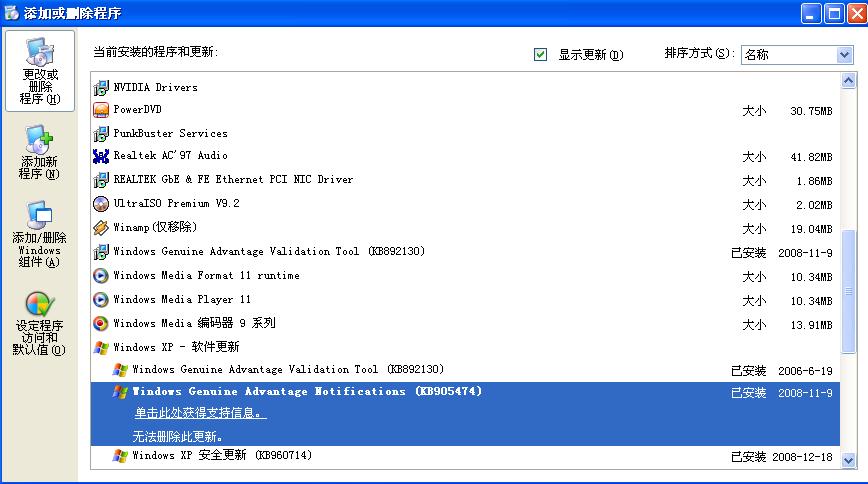This screenshot has width=868, height=484.
Task: Click the vertical scrollbar thumb
Action: [x=848, y=291]
